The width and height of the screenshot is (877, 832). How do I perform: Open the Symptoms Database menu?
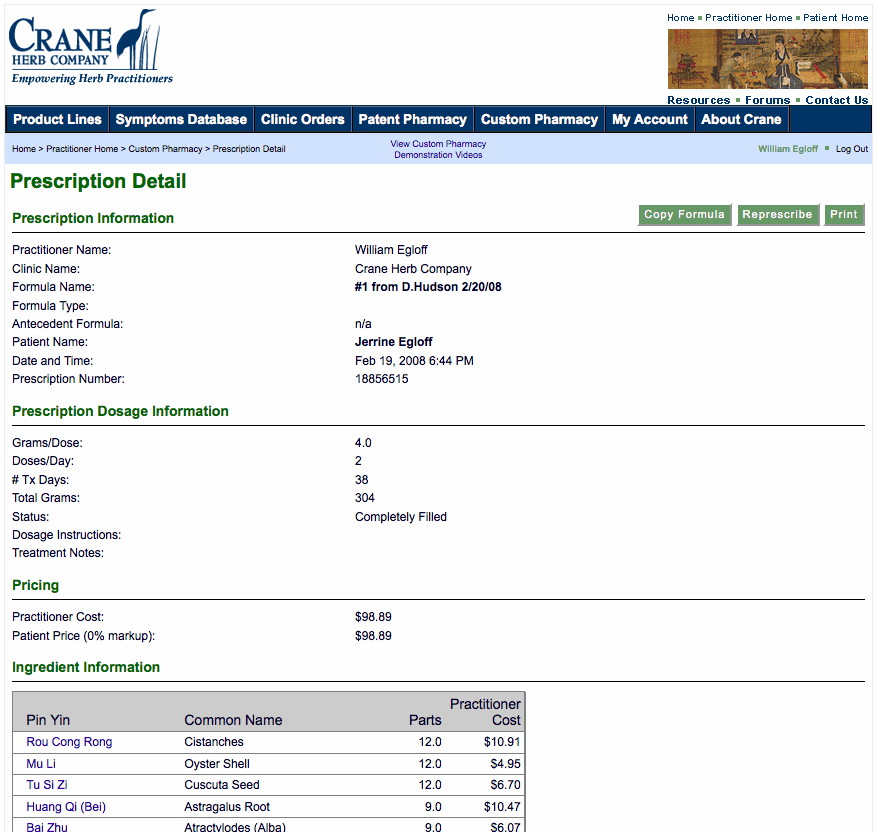click(x=181, y=119)
